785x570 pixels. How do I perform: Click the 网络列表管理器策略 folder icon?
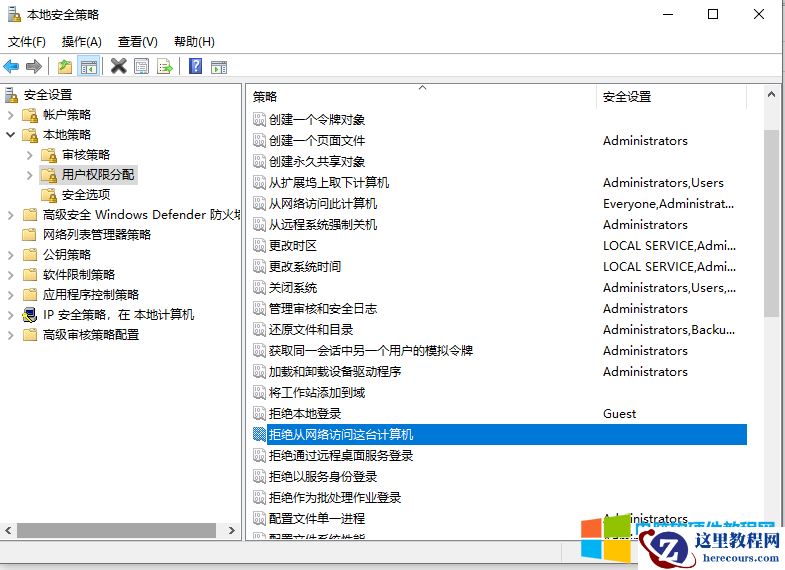click(x=30, y=235)
